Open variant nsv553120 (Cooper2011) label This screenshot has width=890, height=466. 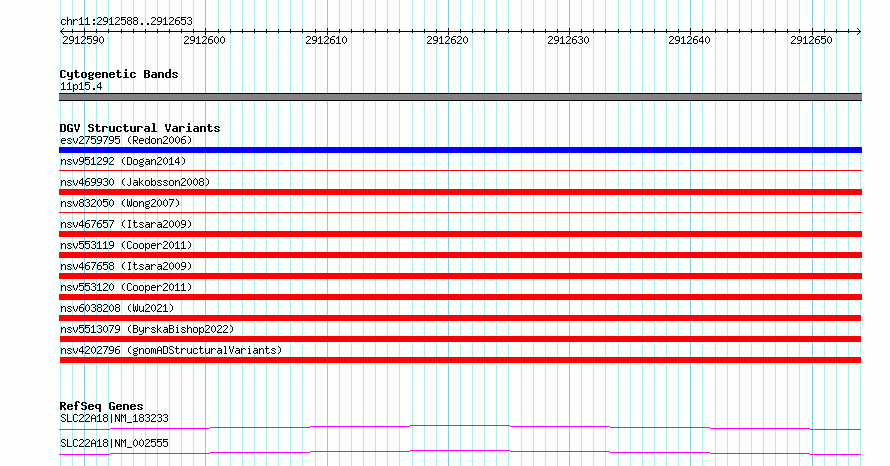(x=126, y=287)
